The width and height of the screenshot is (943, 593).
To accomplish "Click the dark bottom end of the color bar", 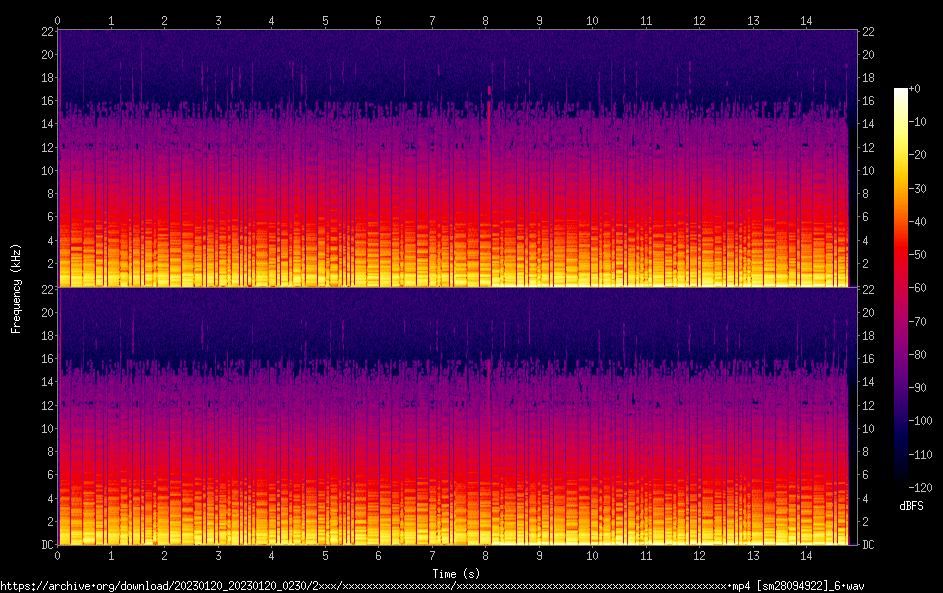I will pyautogui.click(x=901, y=485).
